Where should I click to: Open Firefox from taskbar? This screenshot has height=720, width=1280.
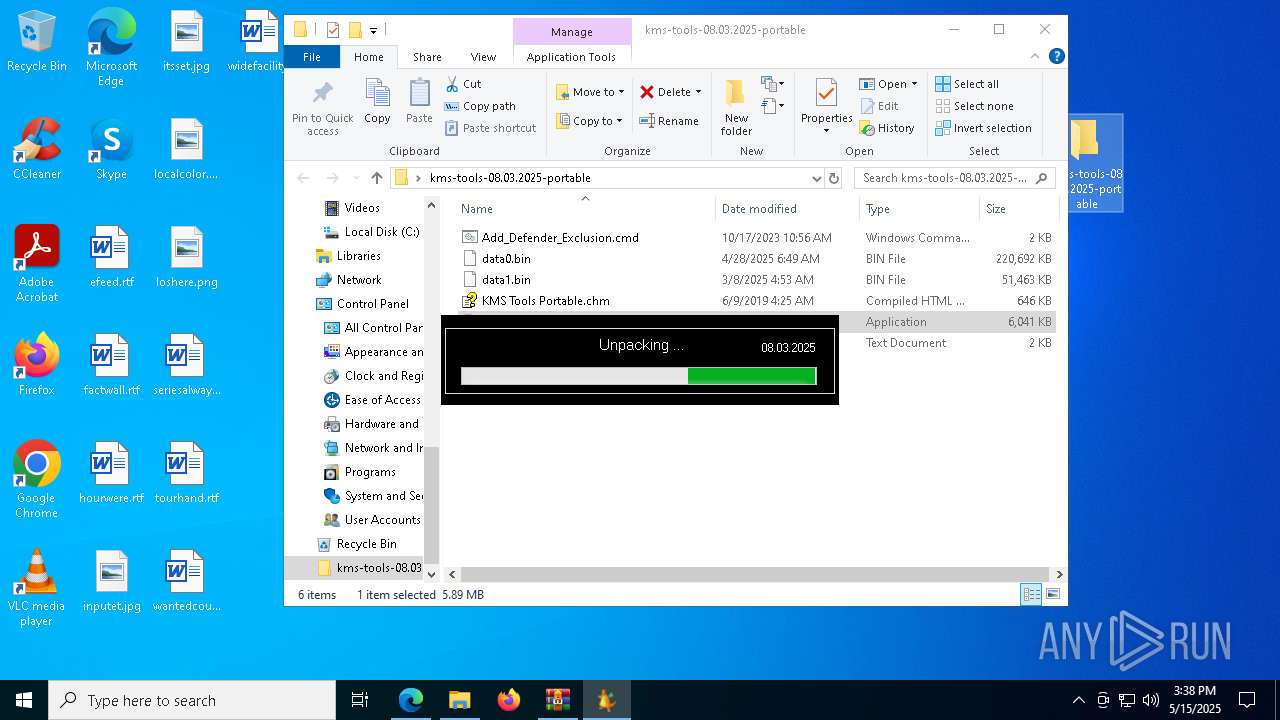[509, 700]
